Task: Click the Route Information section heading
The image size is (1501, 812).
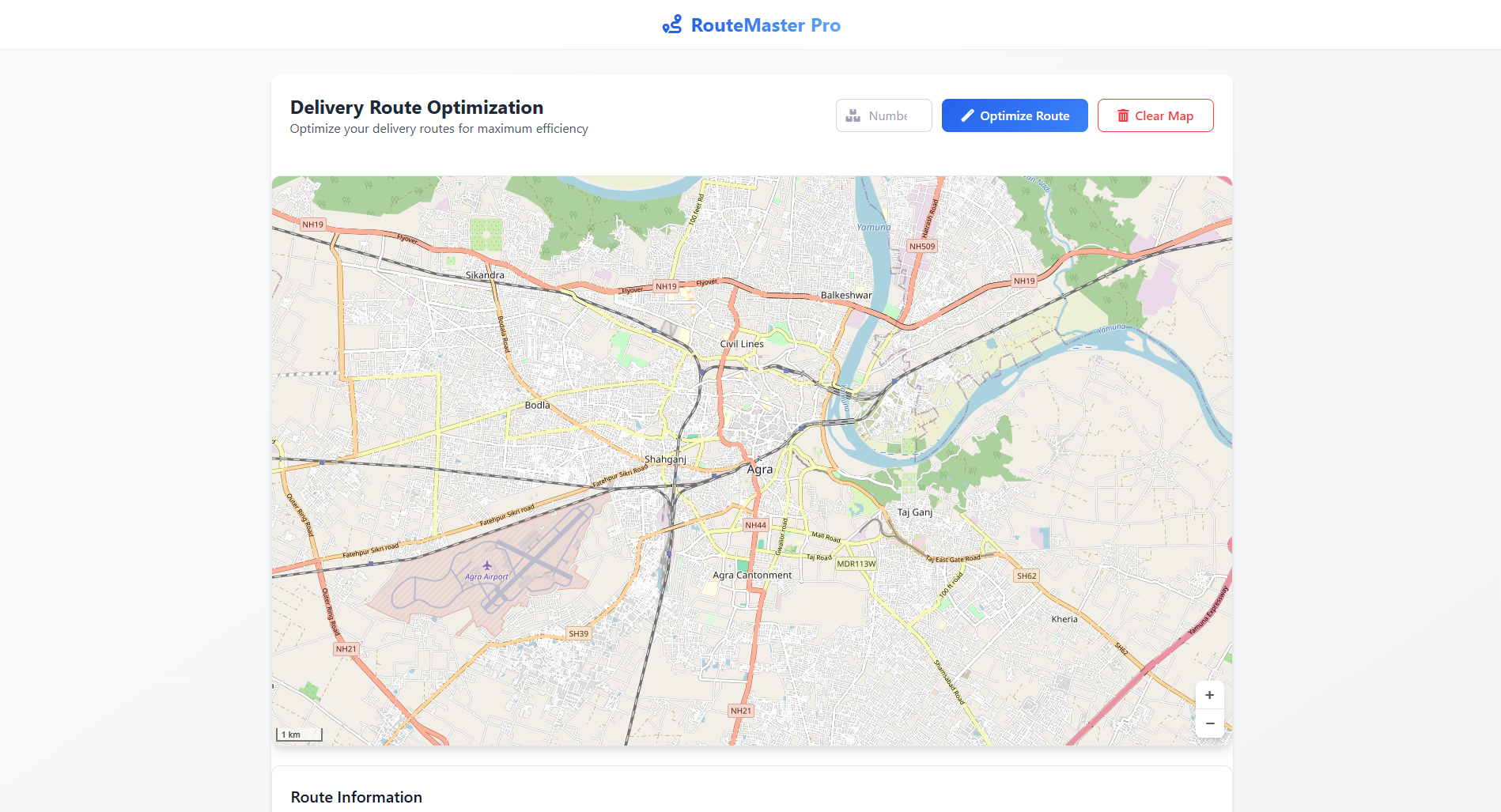Action: (356, 797)
